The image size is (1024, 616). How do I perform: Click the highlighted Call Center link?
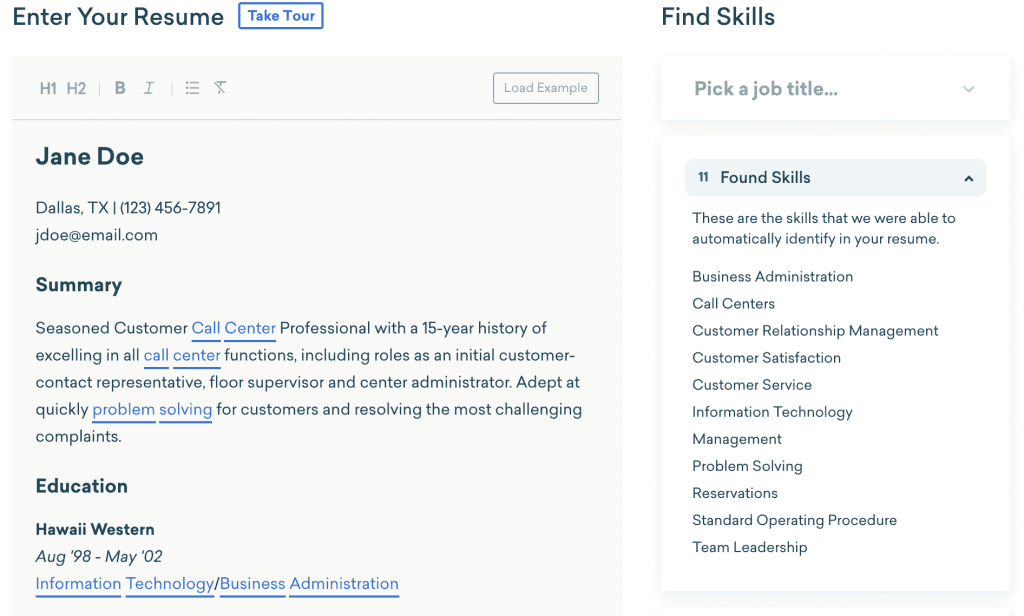point(234,328)
